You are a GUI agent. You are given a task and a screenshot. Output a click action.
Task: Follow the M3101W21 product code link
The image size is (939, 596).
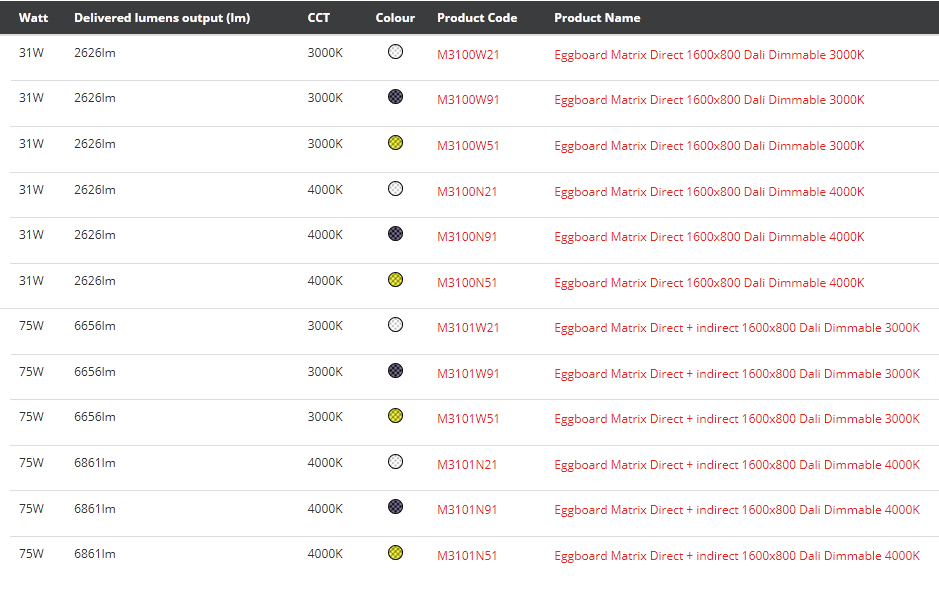tap(468, 328)
